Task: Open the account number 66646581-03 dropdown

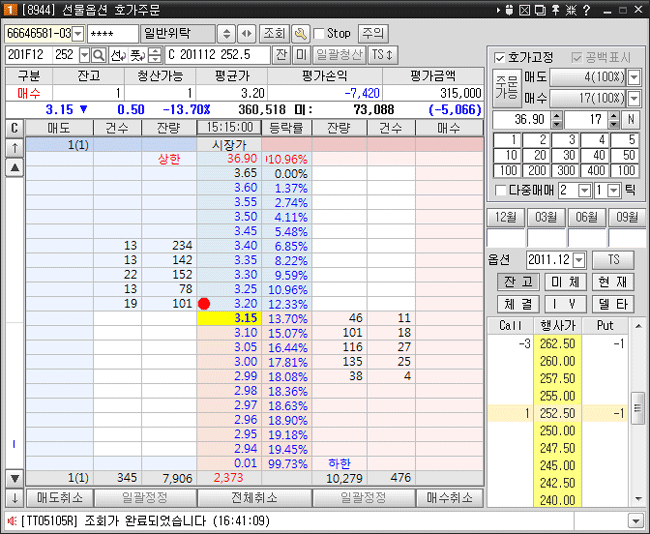Action: pyautogui.click(x=78, y=34)
